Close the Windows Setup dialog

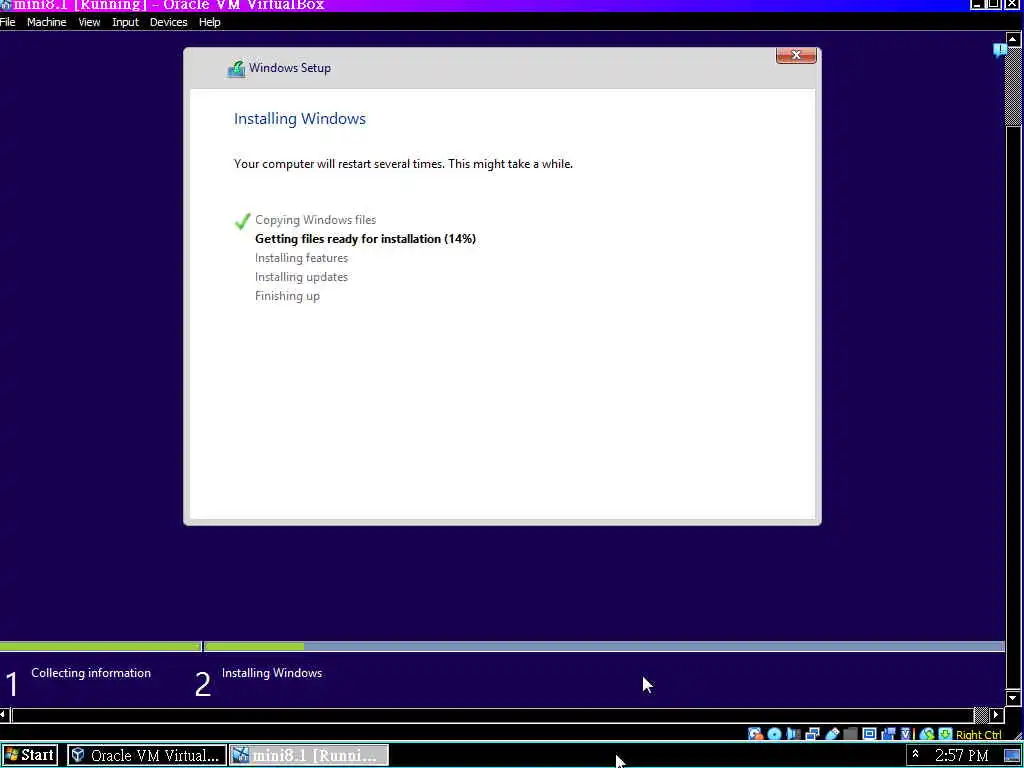[796, 56]
